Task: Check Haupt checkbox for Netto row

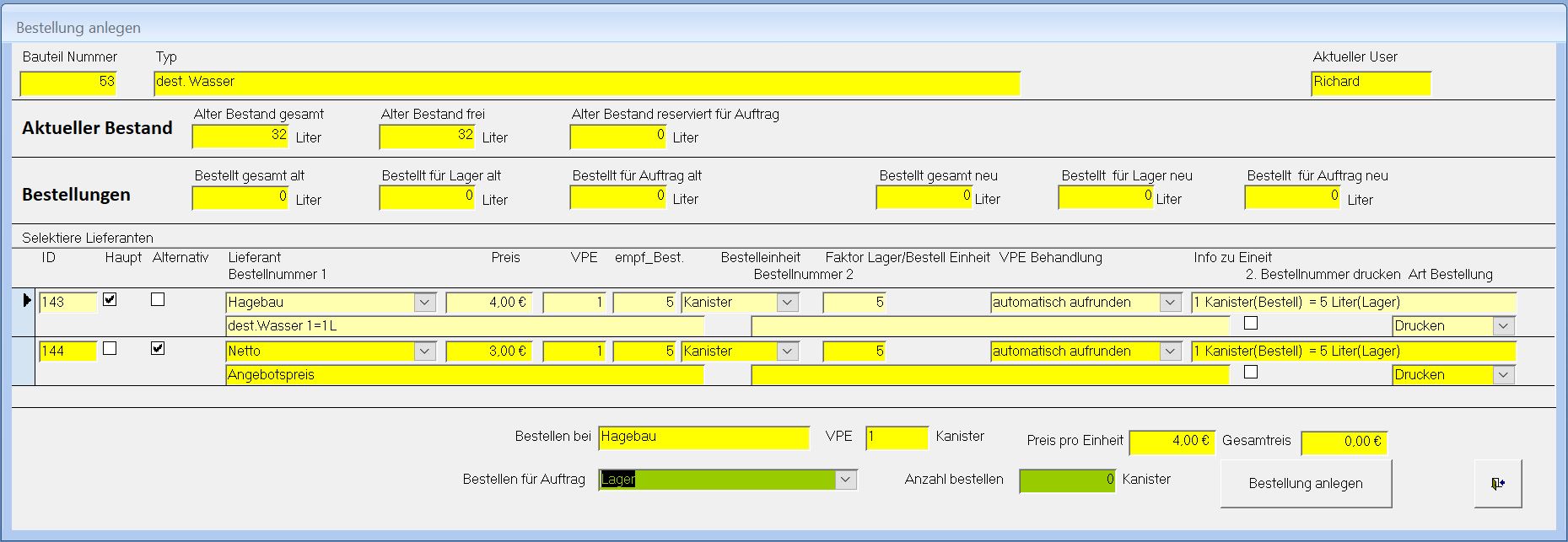Action: coord(110,348)
